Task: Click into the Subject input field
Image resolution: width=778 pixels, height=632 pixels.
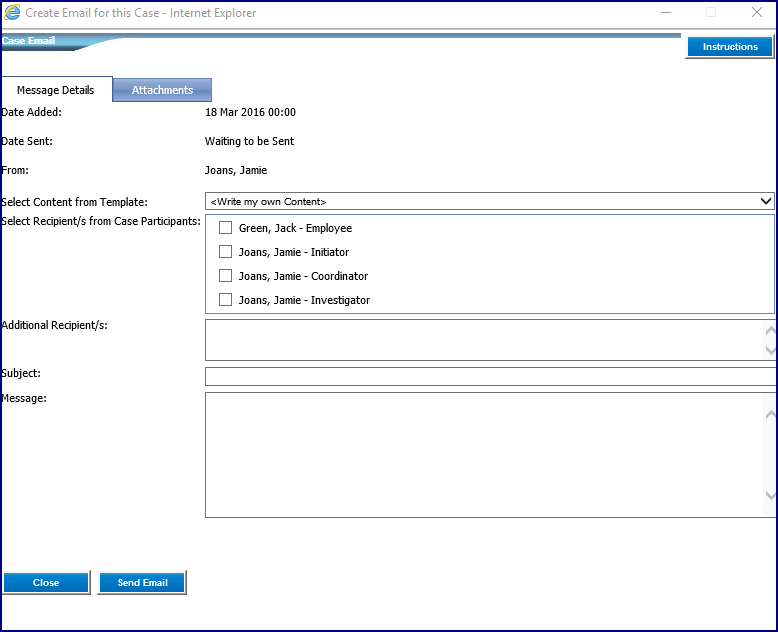Action: point(490,377)
